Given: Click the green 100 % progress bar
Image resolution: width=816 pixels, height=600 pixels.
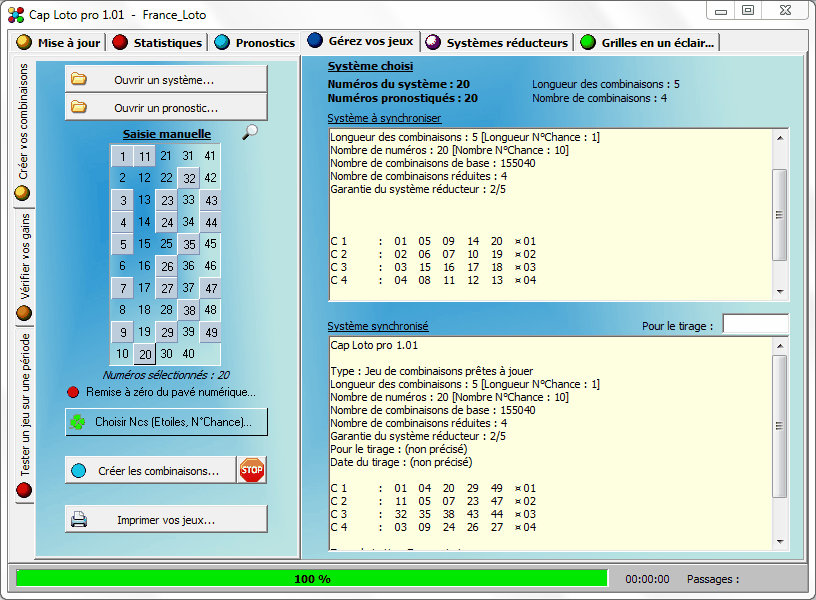Looking at the screenshot, I should coord(312,578).
